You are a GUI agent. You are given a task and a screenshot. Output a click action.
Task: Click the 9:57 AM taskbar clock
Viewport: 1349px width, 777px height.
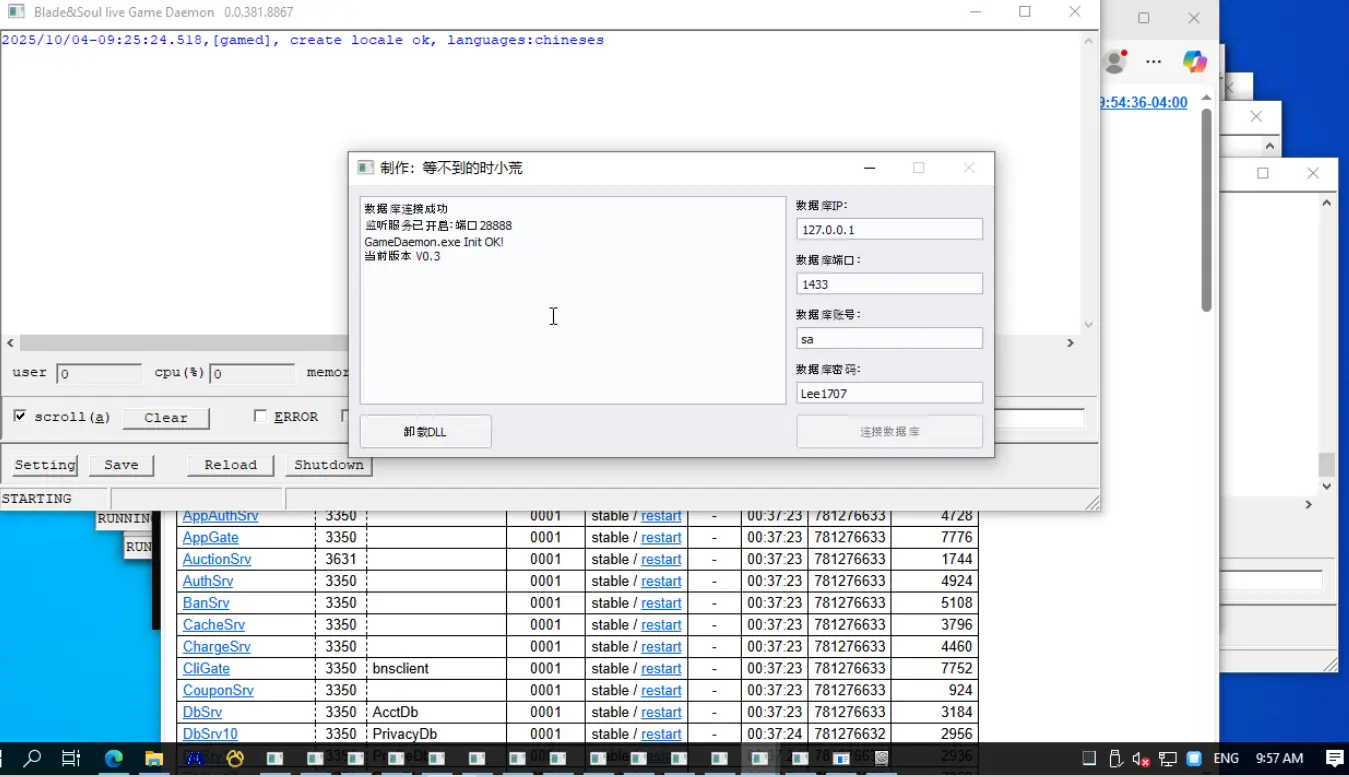[1279, 759]
